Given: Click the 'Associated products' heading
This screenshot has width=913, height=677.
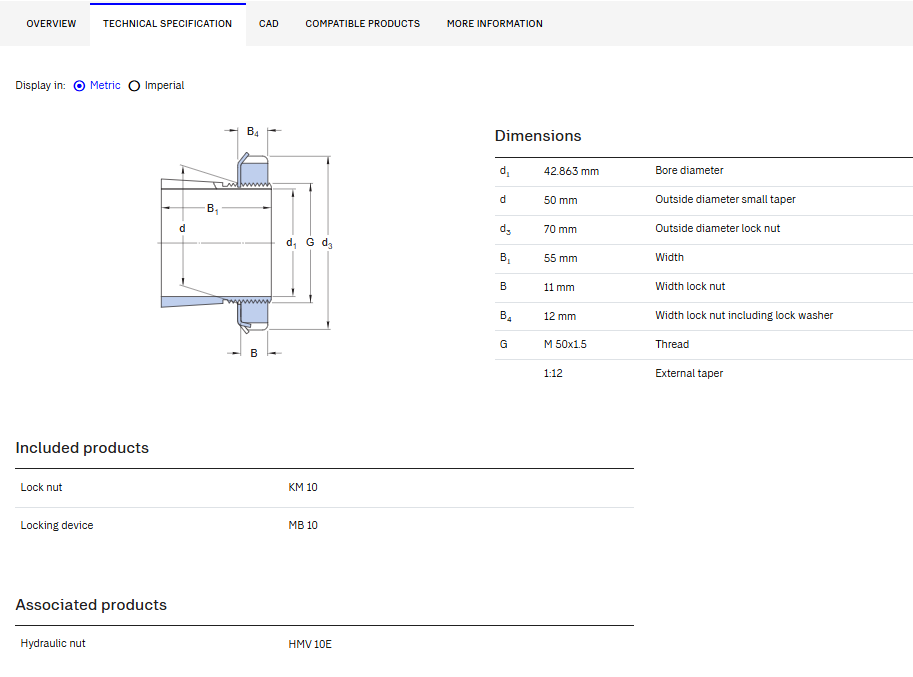Looking at the screenshot, I should (91, 605).
